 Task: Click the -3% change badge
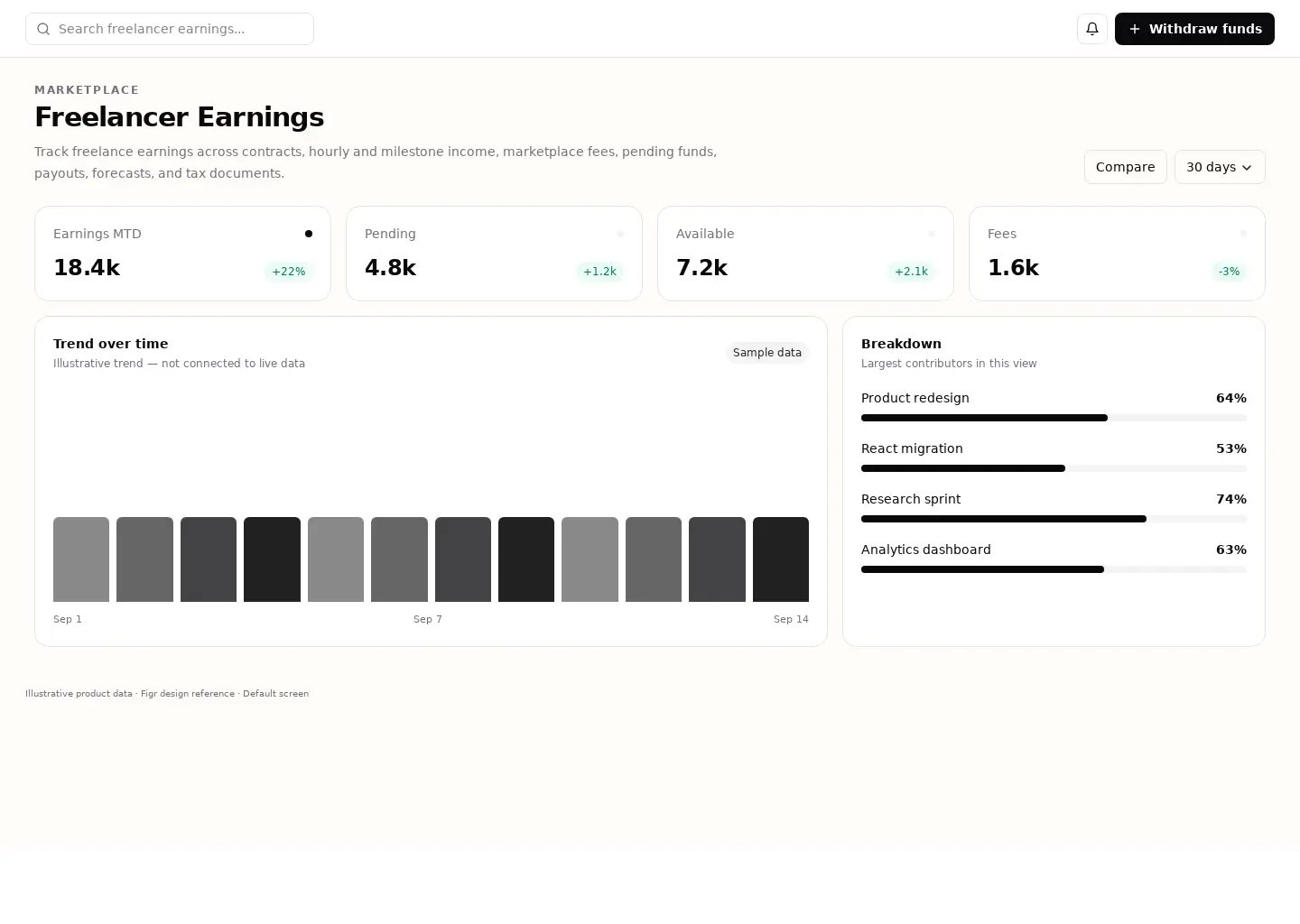(1229, 272)
